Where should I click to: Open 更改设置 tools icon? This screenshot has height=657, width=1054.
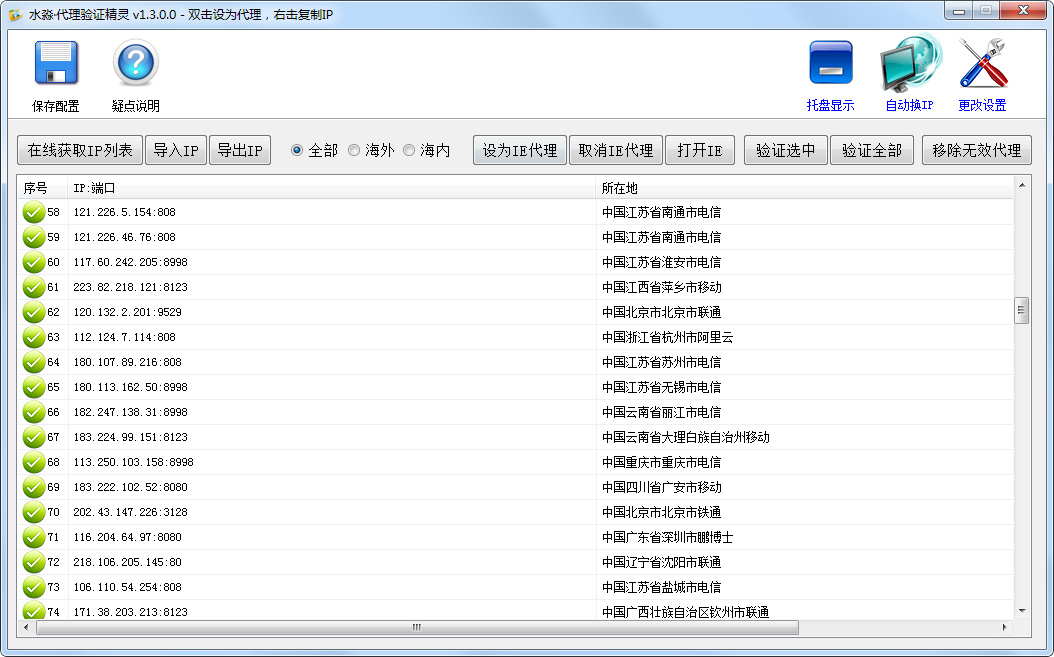982,64
